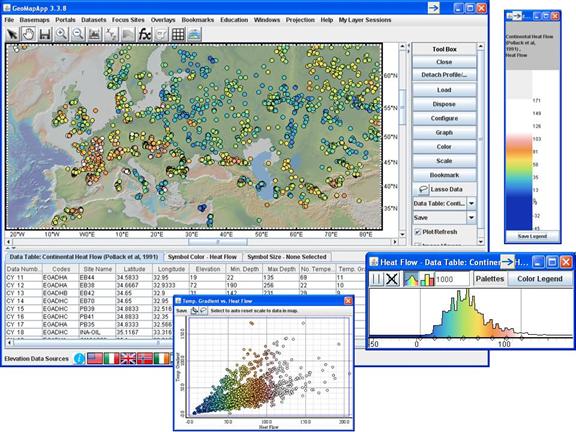576x432 pixels.
Task: Click the Latitude column header
Action: tap(134, 269)
